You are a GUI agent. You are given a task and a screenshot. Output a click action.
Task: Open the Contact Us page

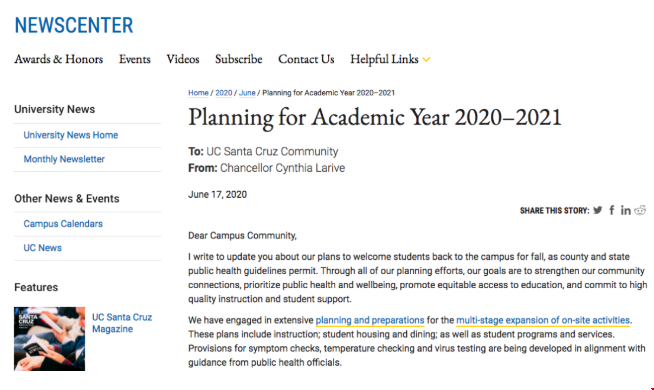coord(306,59)
